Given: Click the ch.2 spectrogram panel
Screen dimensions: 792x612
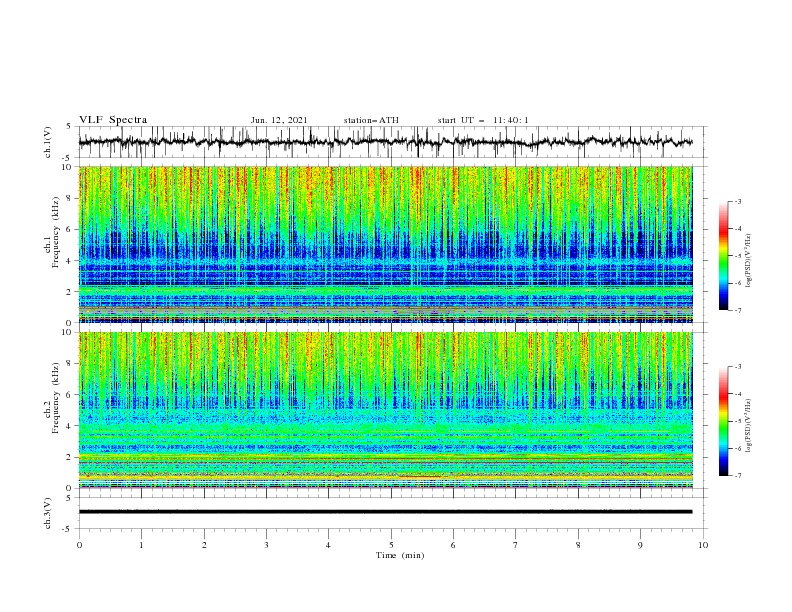Looking at the screenshot, I should pos(385,410).
